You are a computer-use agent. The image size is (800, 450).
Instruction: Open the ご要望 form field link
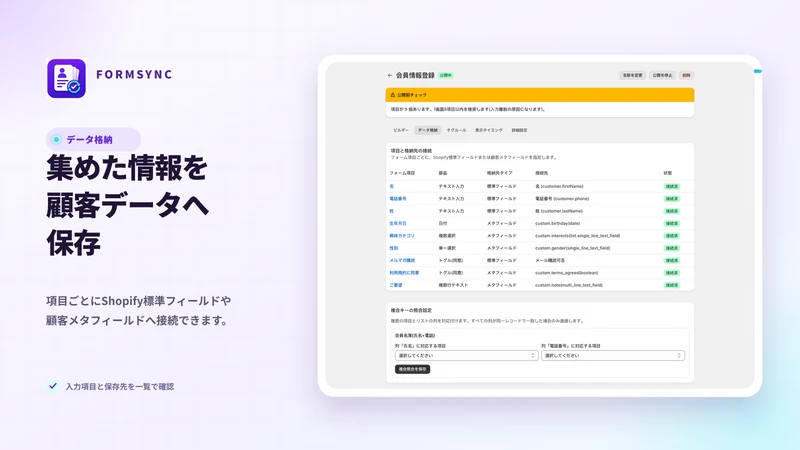pos(396,285)
